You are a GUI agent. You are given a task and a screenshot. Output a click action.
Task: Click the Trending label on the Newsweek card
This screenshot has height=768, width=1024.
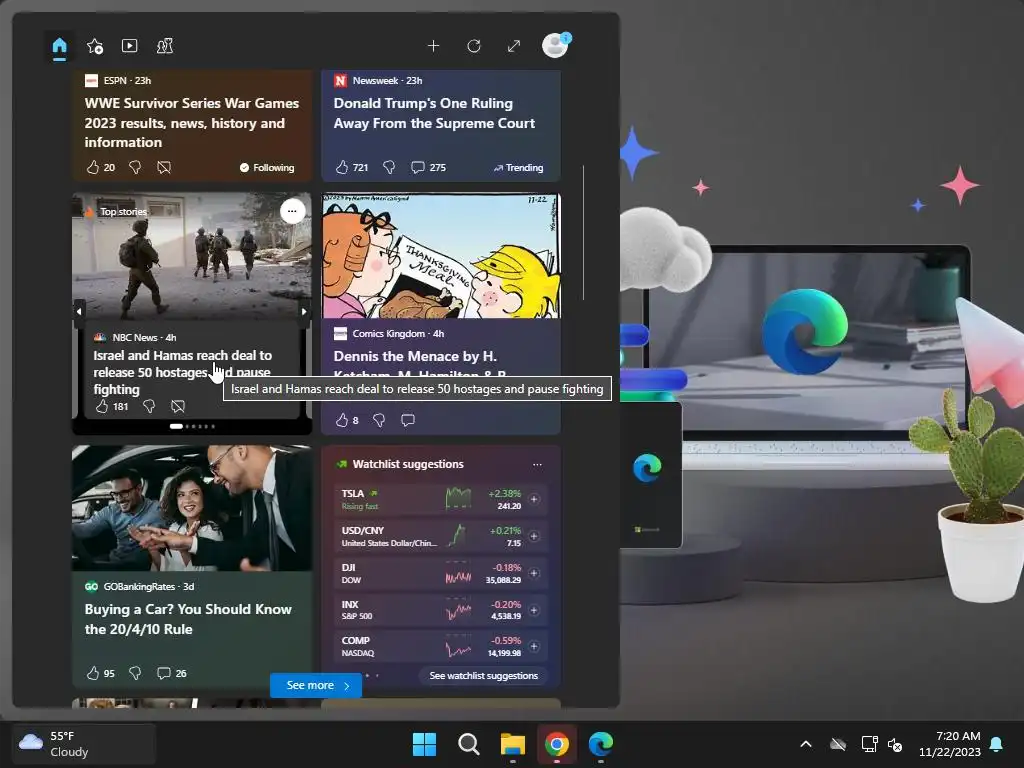pyautogui.click(x=519, y=168)
